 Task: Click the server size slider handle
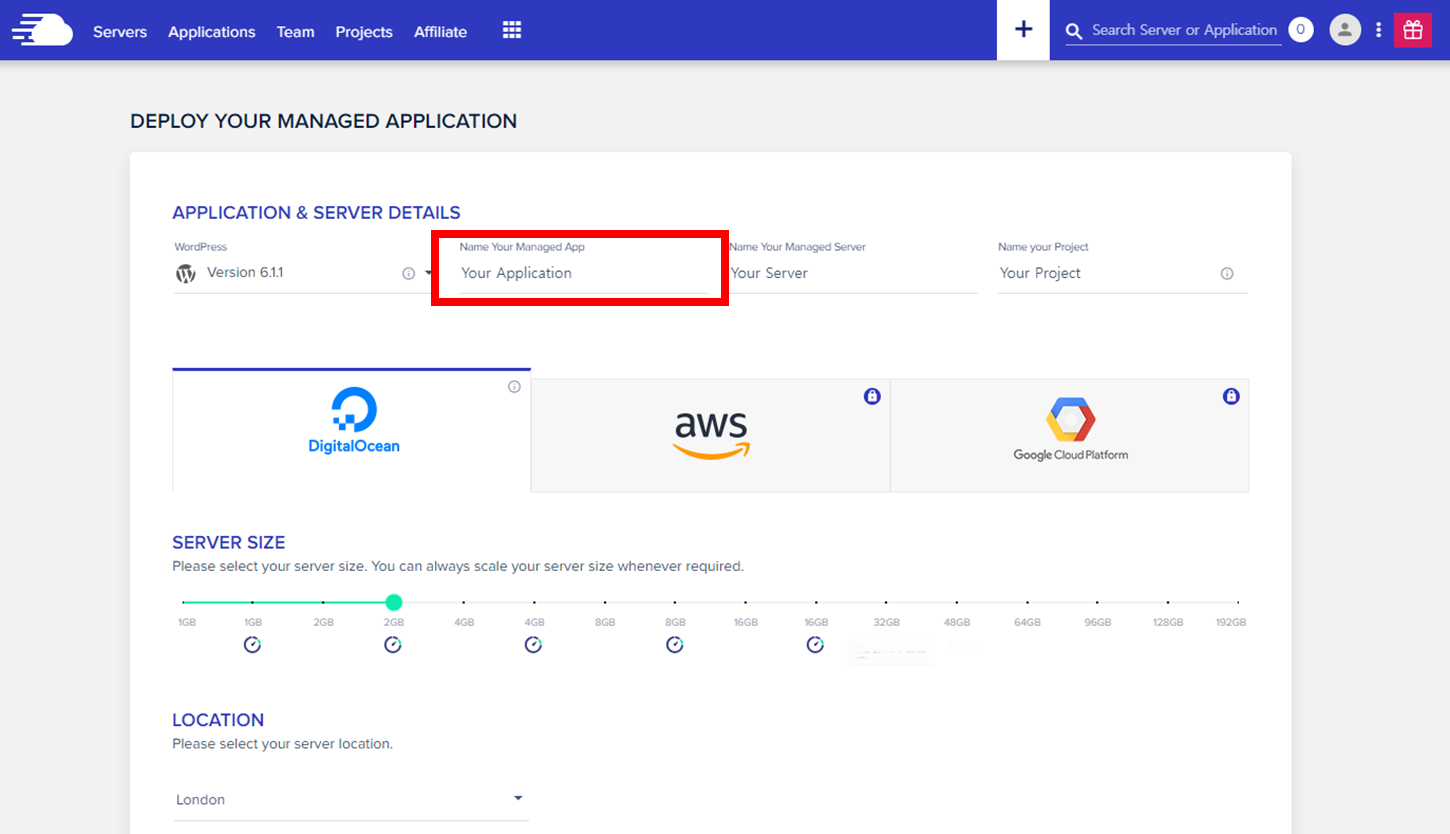tap(394, 602)
